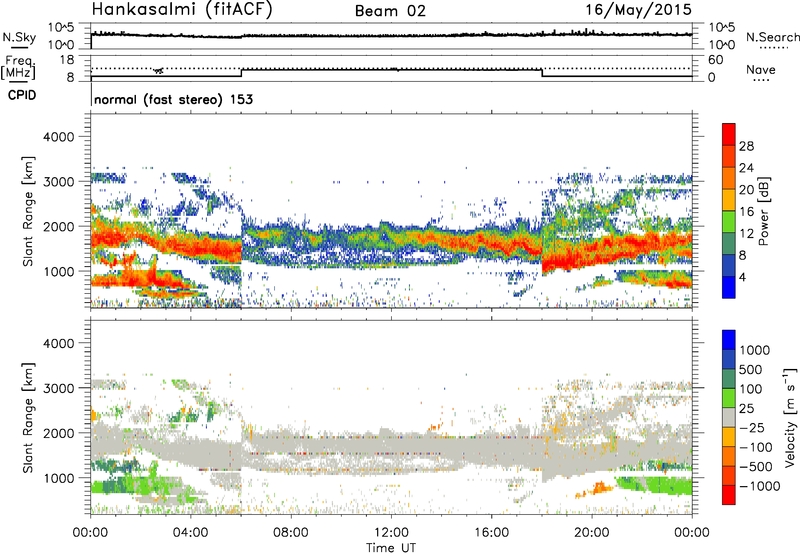This screenshot has height=554, width=800.
Task: Click the red bottom segment of Velocity color bar
Action: click(729, 495)
